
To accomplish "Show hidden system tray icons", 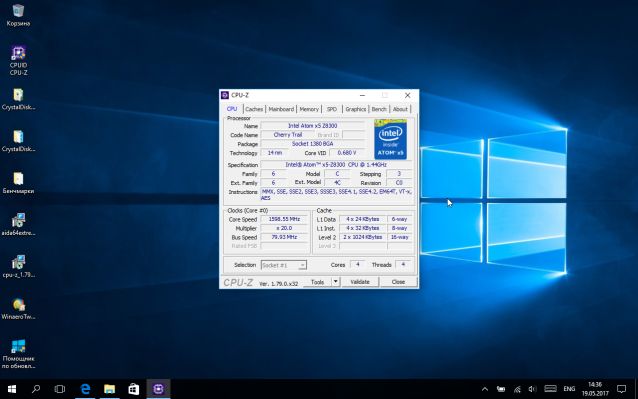I will click(485, 389).
